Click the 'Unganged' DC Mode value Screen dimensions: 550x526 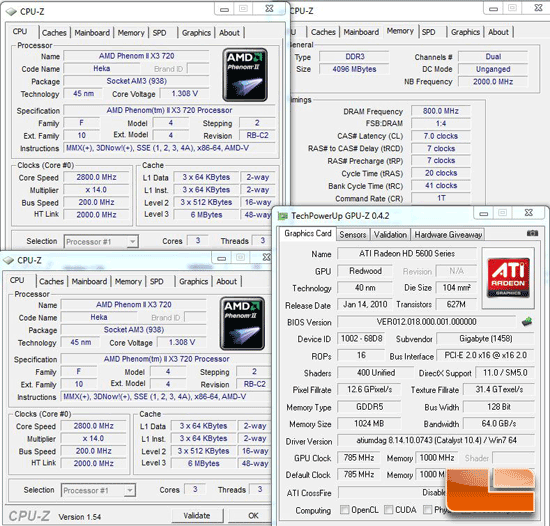493,69
